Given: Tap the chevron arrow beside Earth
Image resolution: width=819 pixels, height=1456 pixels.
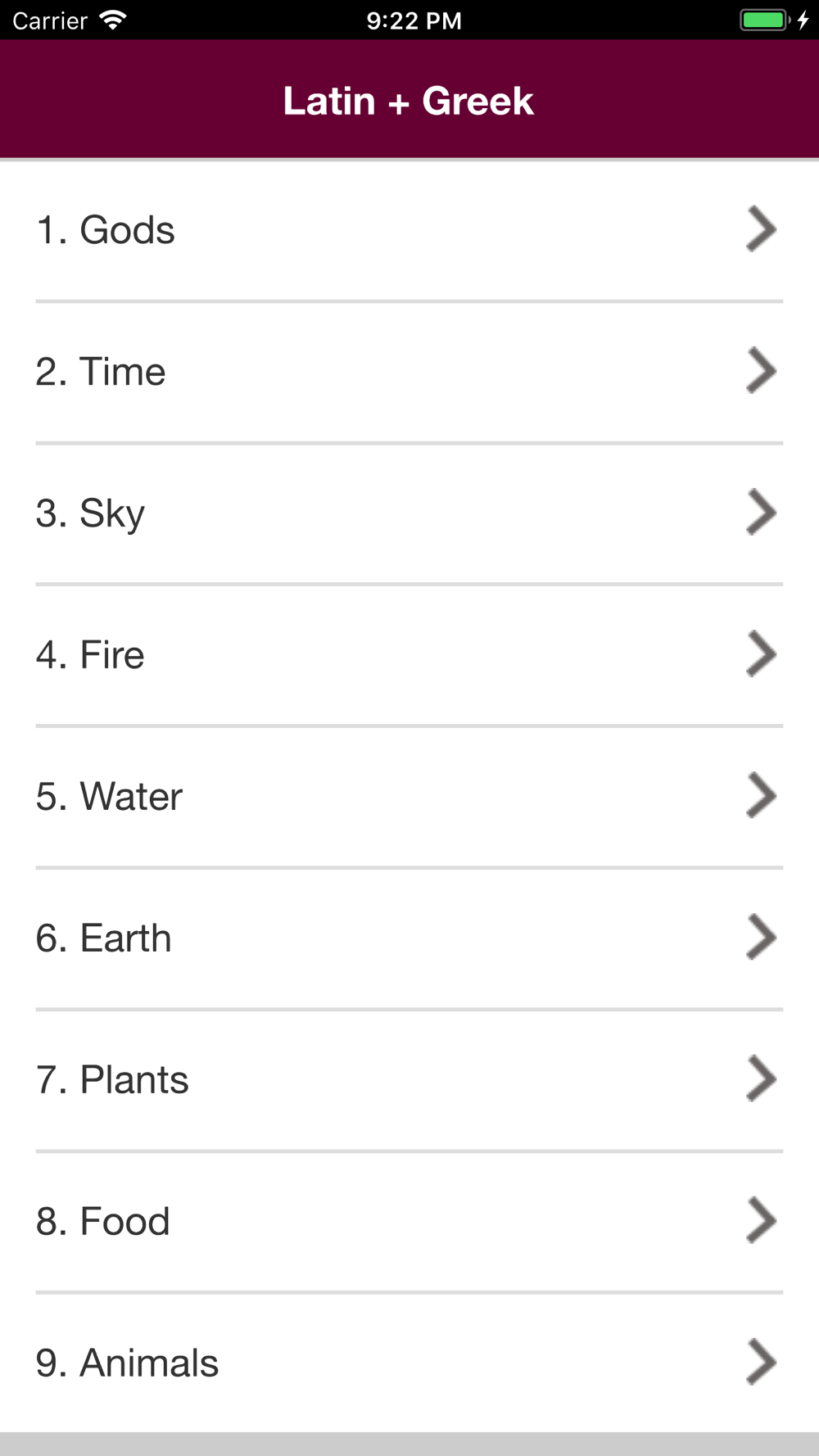Looking at the screenshot, I should 761,938.
